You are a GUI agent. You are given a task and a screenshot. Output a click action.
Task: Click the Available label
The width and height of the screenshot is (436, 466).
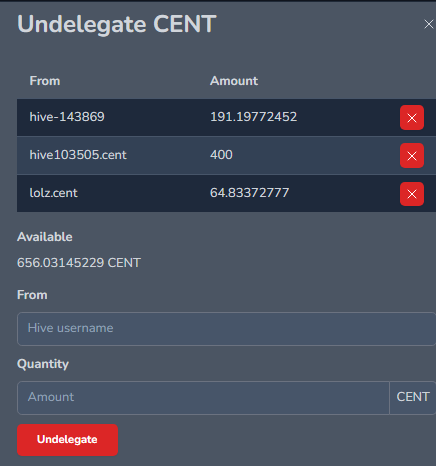[x=45, y=237]
